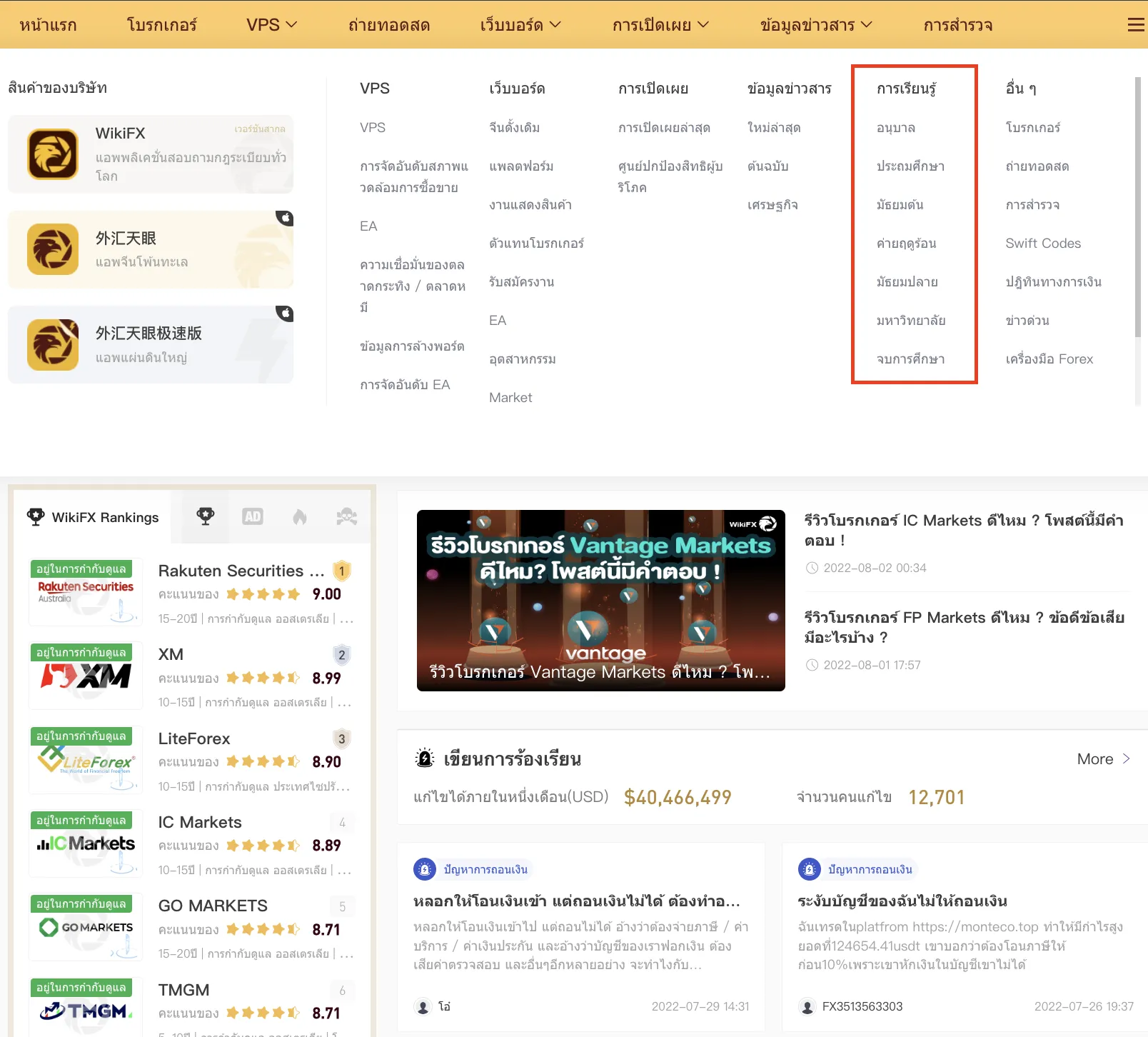Click the menu panel scrollbar
Viewport: 1148px width, 1037px height.
tap(1138, 207)
